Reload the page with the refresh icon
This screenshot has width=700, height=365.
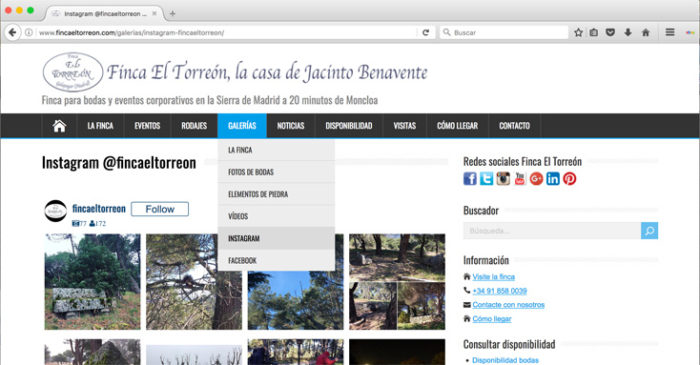pos(425,33)
